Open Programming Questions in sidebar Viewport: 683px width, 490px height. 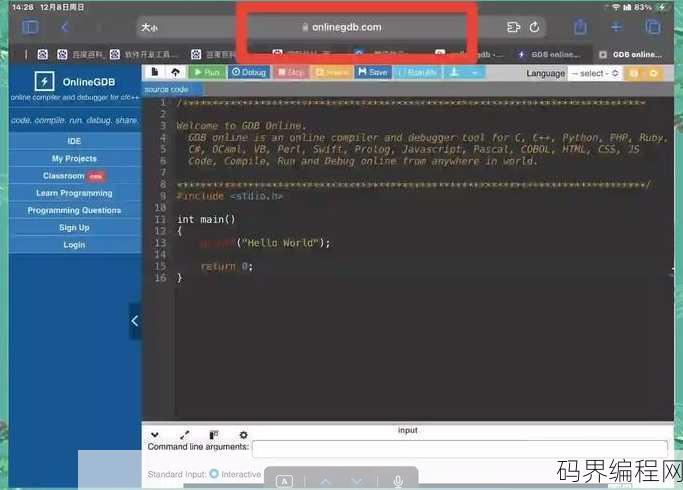pyautogui.click(x=74, y=210)
